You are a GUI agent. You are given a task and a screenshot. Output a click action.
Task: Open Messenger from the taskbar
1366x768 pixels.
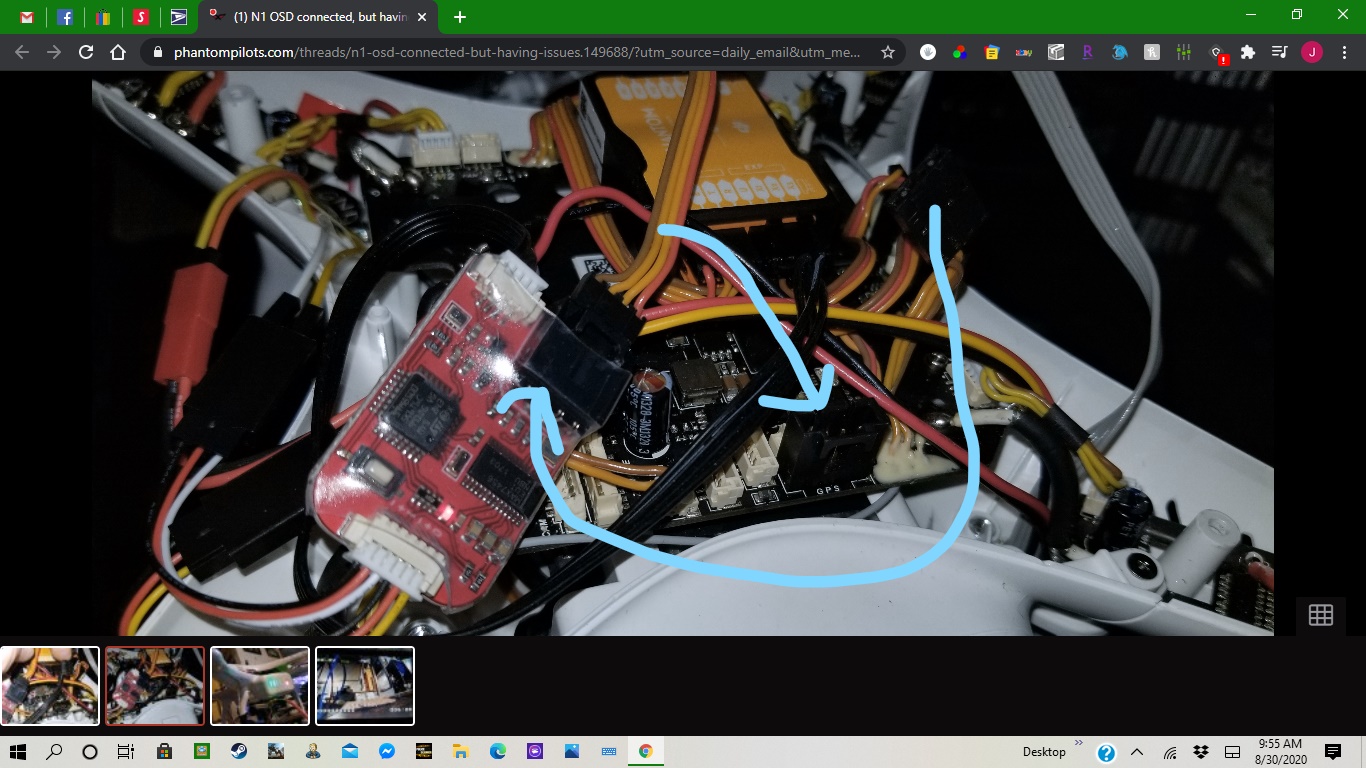pos(386,751)
